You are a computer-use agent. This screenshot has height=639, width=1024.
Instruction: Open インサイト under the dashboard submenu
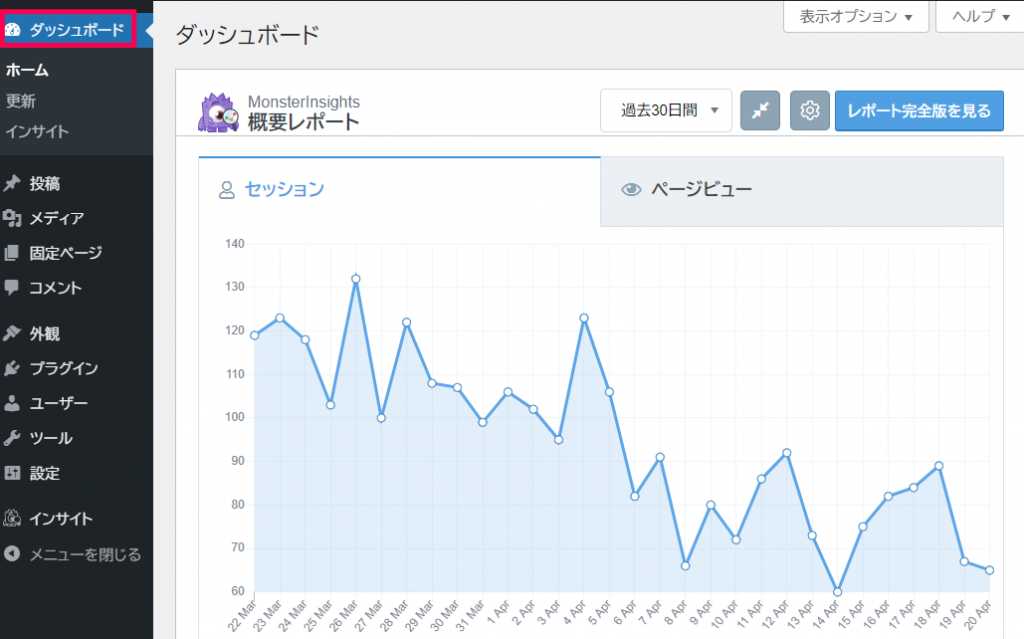37,131
